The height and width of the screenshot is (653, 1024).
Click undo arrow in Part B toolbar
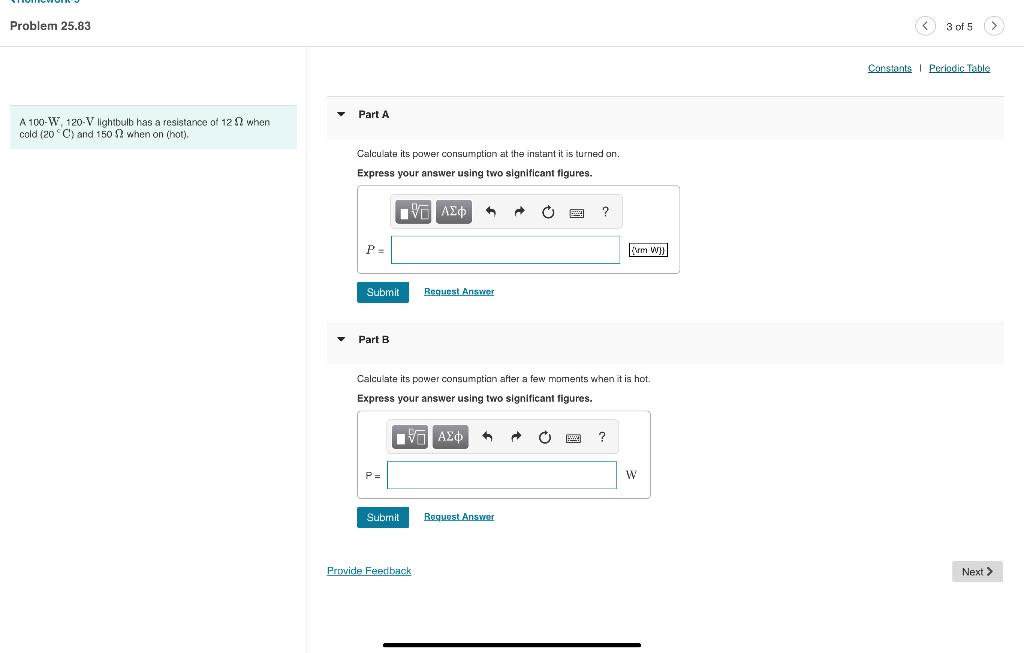click(487, 437)
